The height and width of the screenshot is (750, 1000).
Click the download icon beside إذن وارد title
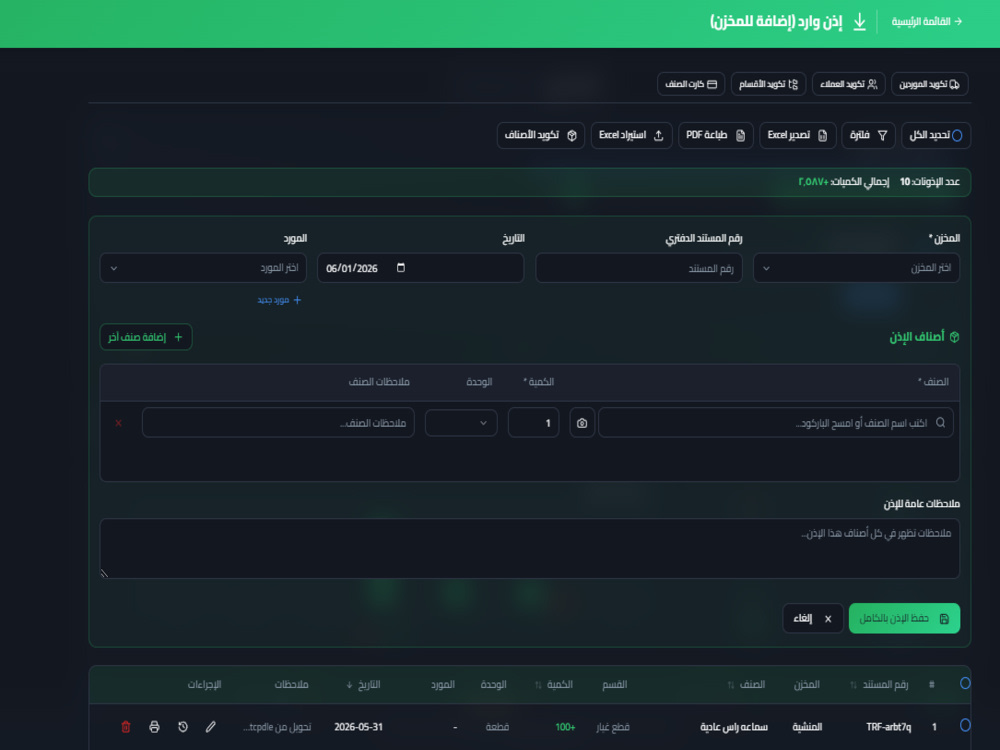click(860, 22)
